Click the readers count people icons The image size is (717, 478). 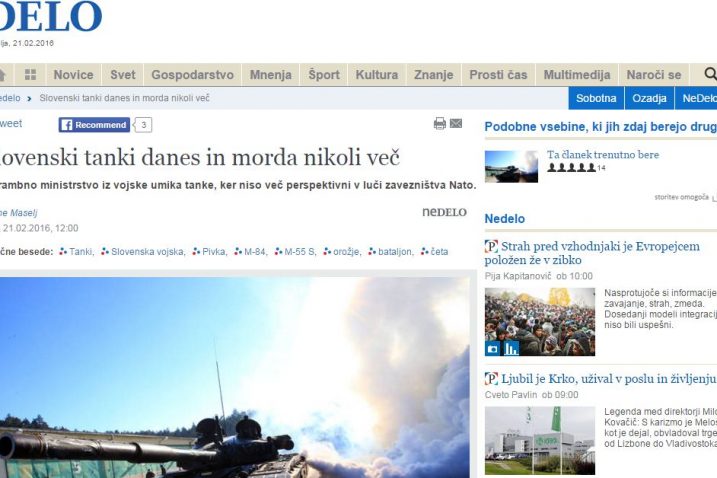[572, 167]
